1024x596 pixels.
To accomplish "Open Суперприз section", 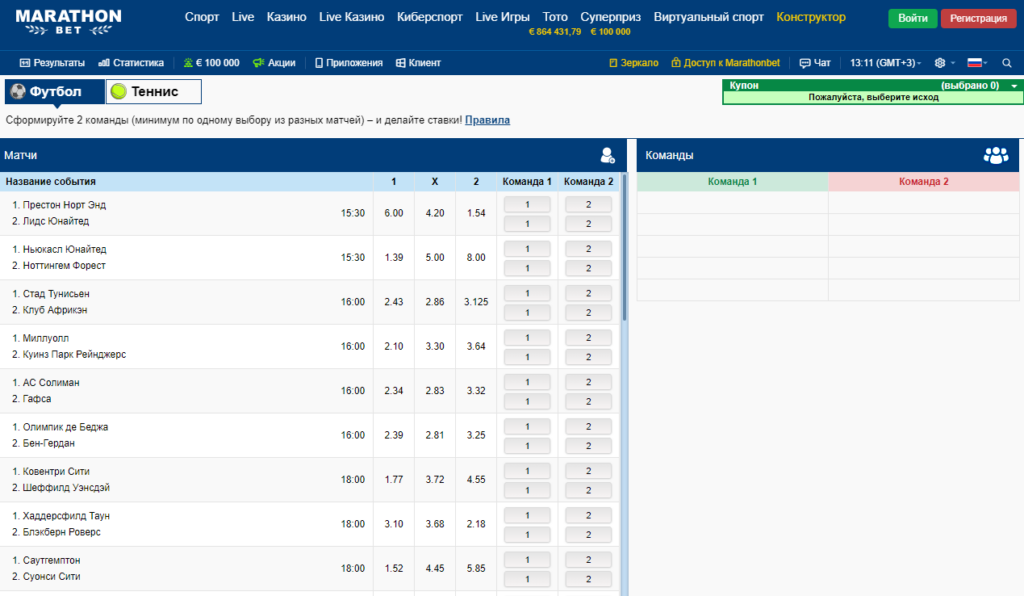I will pyautogui.click(x=610, y=17).
